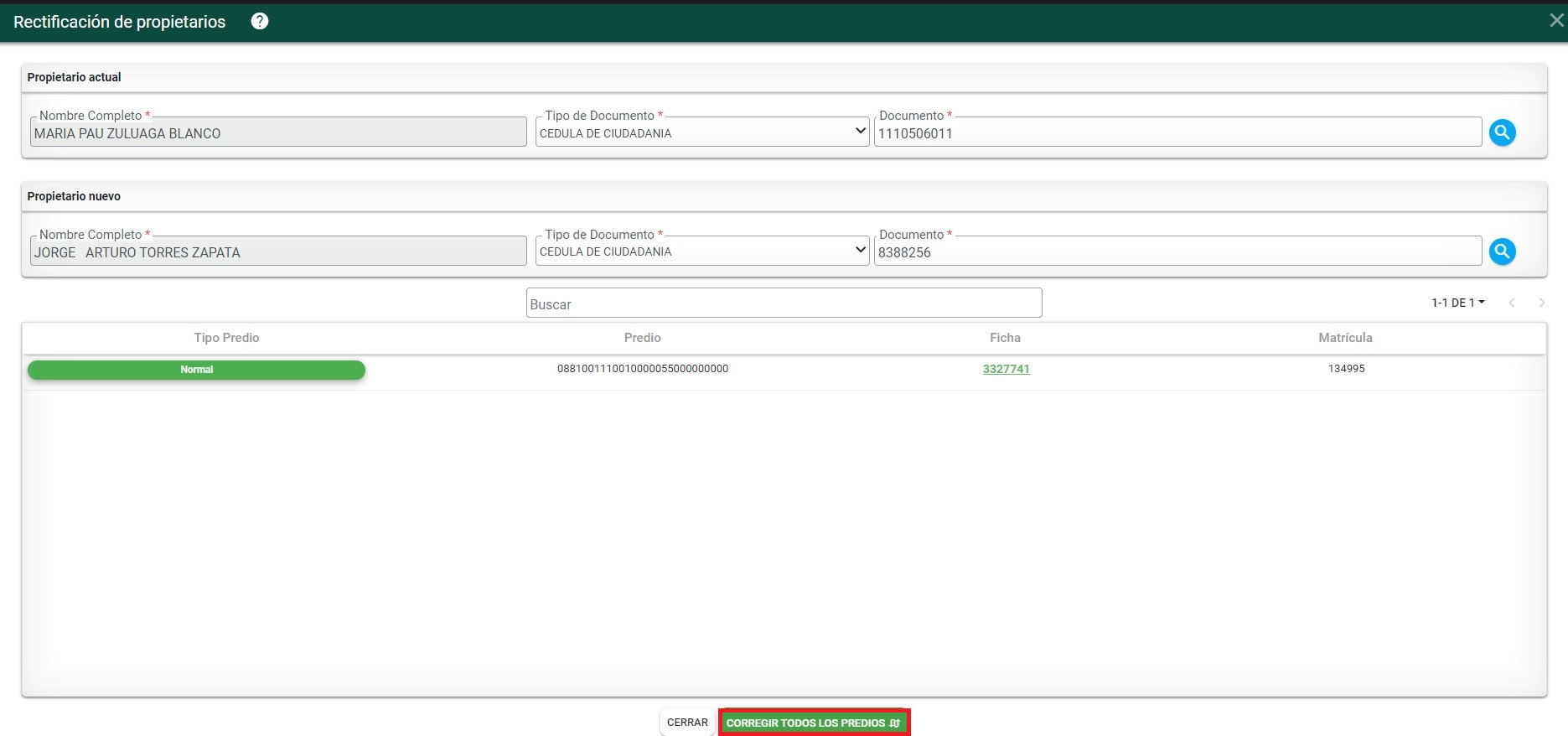Click the Tipo Predio column header
This screenshot has height=736, width=1568.
coord(226,338)
